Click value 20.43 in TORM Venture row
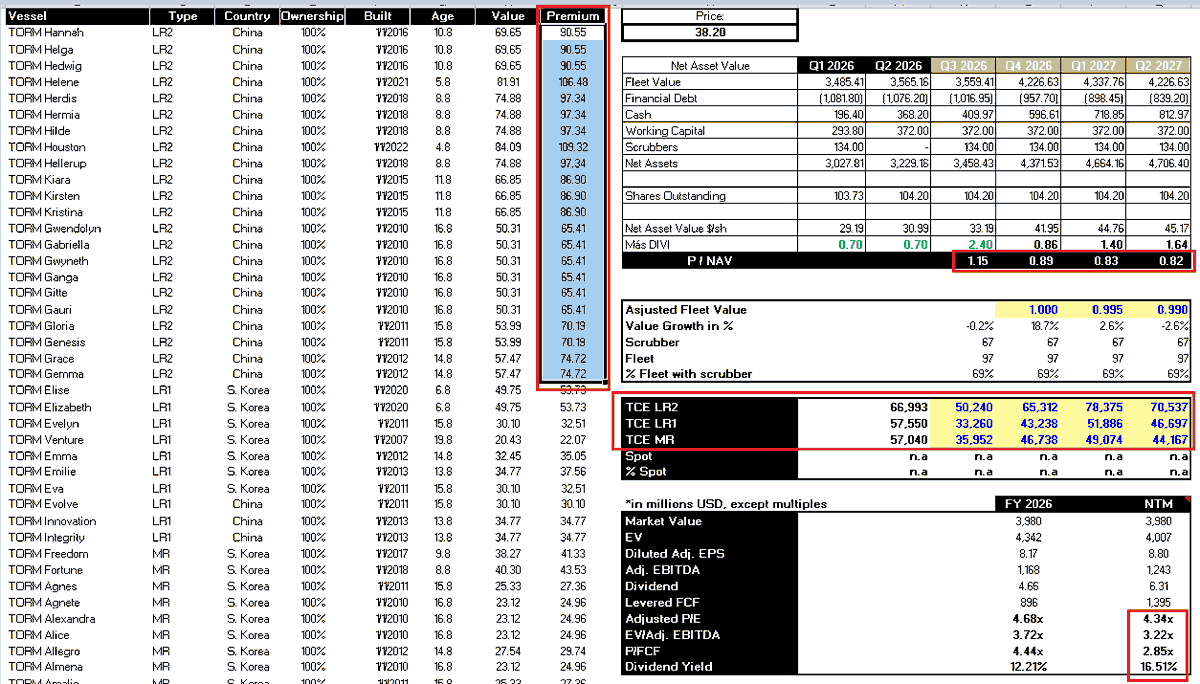 coord(507,439)
